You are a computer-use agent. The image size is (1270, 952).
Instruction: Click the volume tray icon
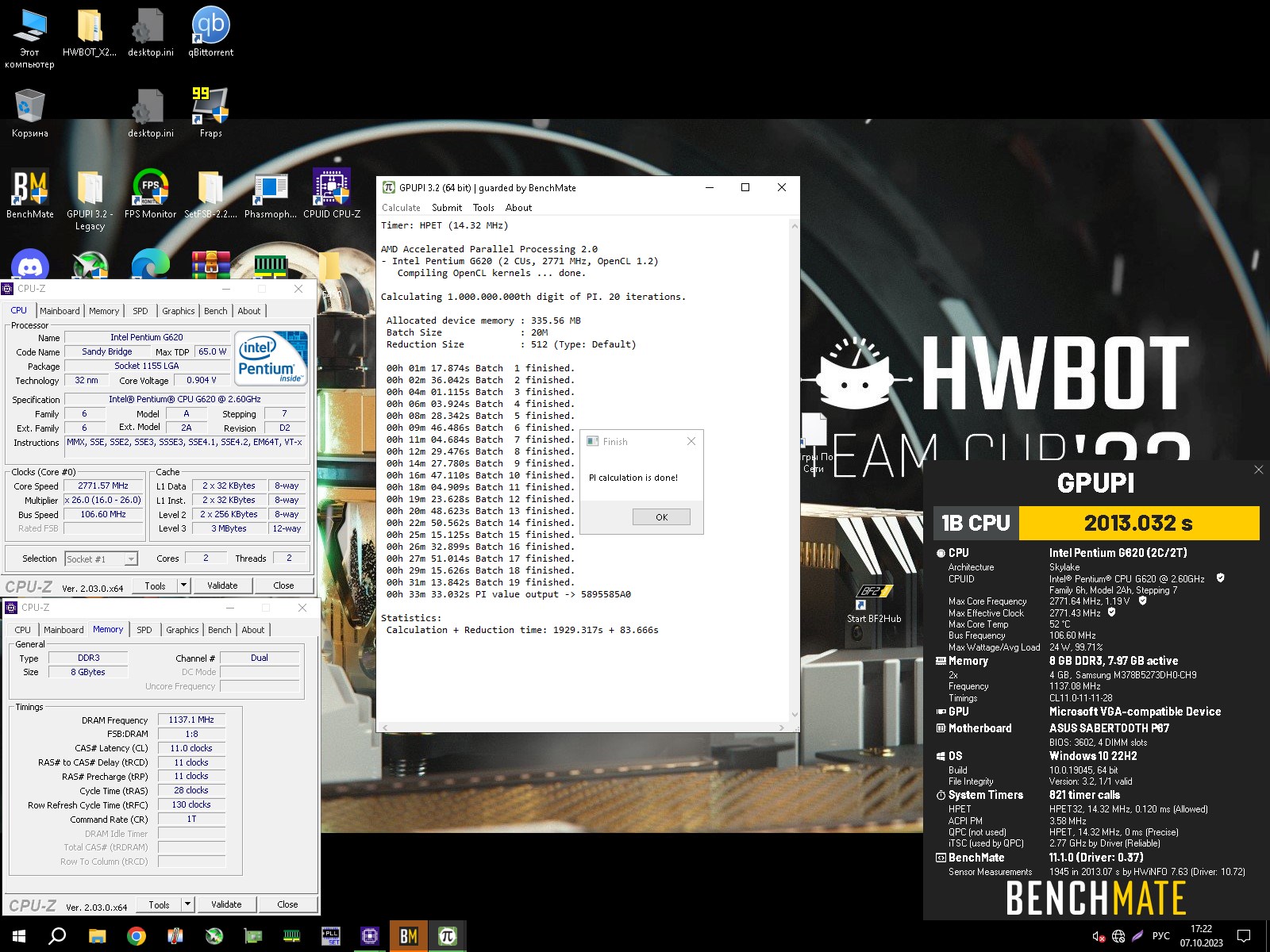(x=1099, y=936)
